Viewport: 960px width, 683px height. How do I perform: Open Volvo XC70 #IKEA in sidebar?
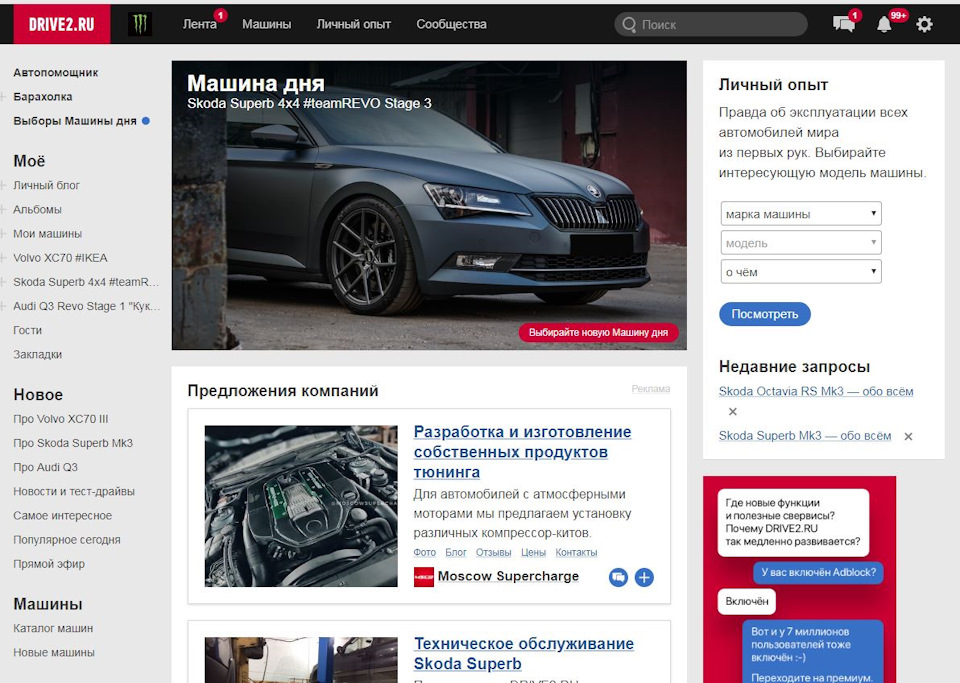60,258
